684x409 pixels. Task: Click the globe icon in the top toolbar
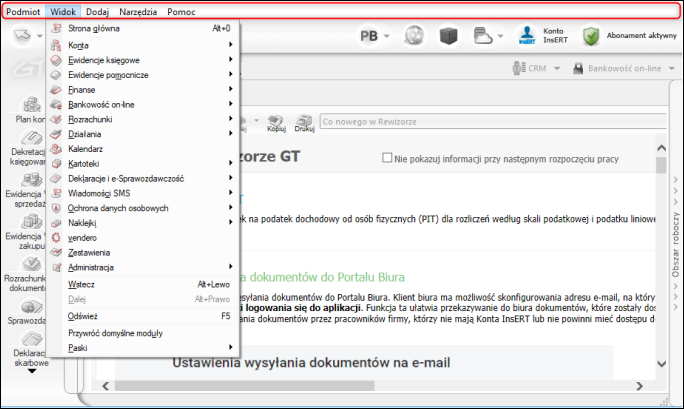point(414,36)
